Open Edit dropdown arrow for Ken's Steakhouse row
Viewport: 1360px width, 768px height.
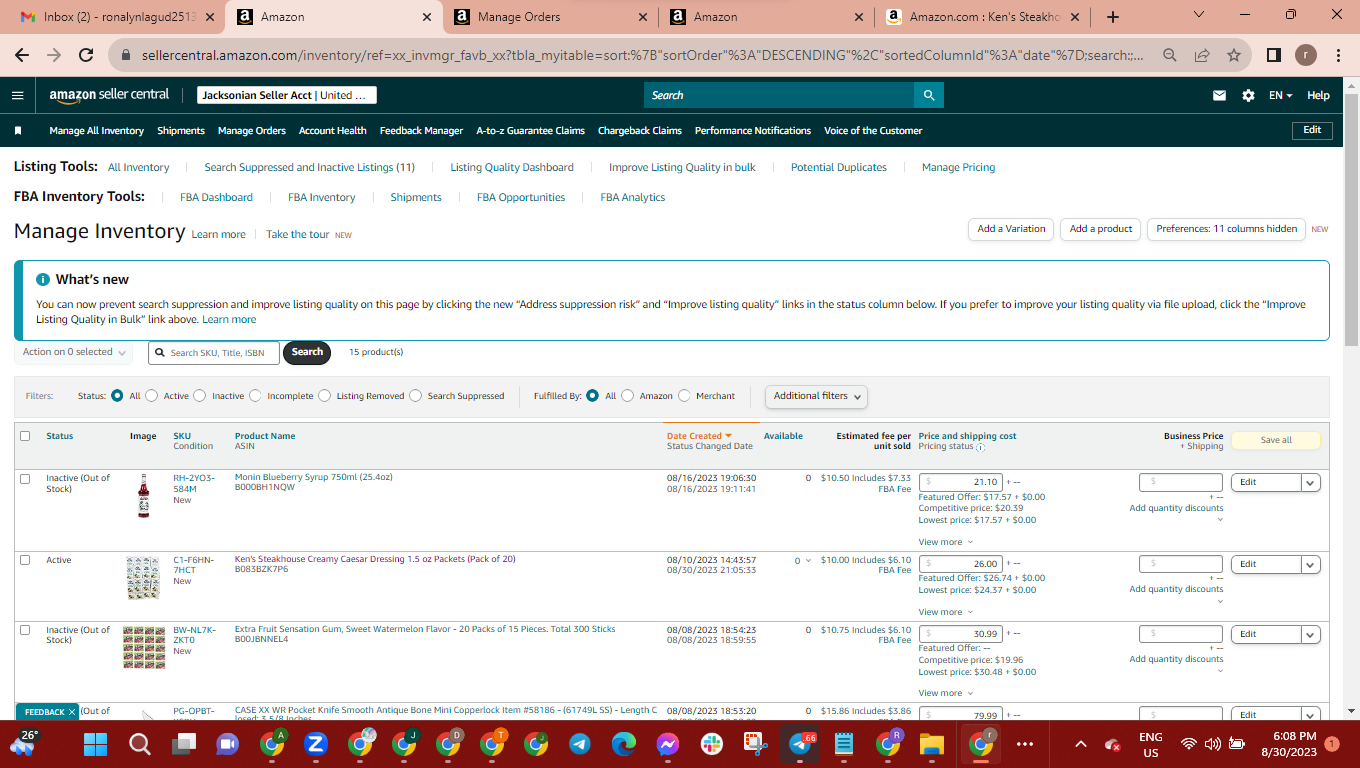click(1310, 565)
